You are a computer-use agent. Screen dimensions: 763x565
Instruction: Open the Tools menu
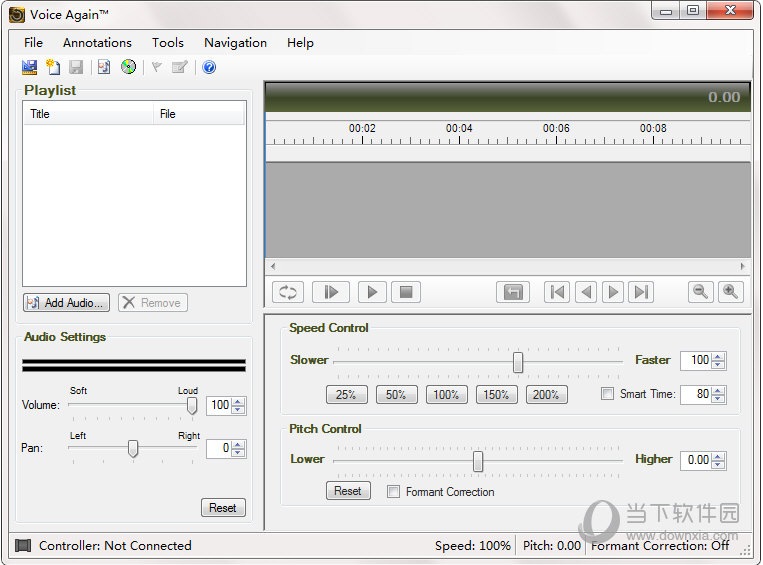pyautogui.click(x=168, y=43)
